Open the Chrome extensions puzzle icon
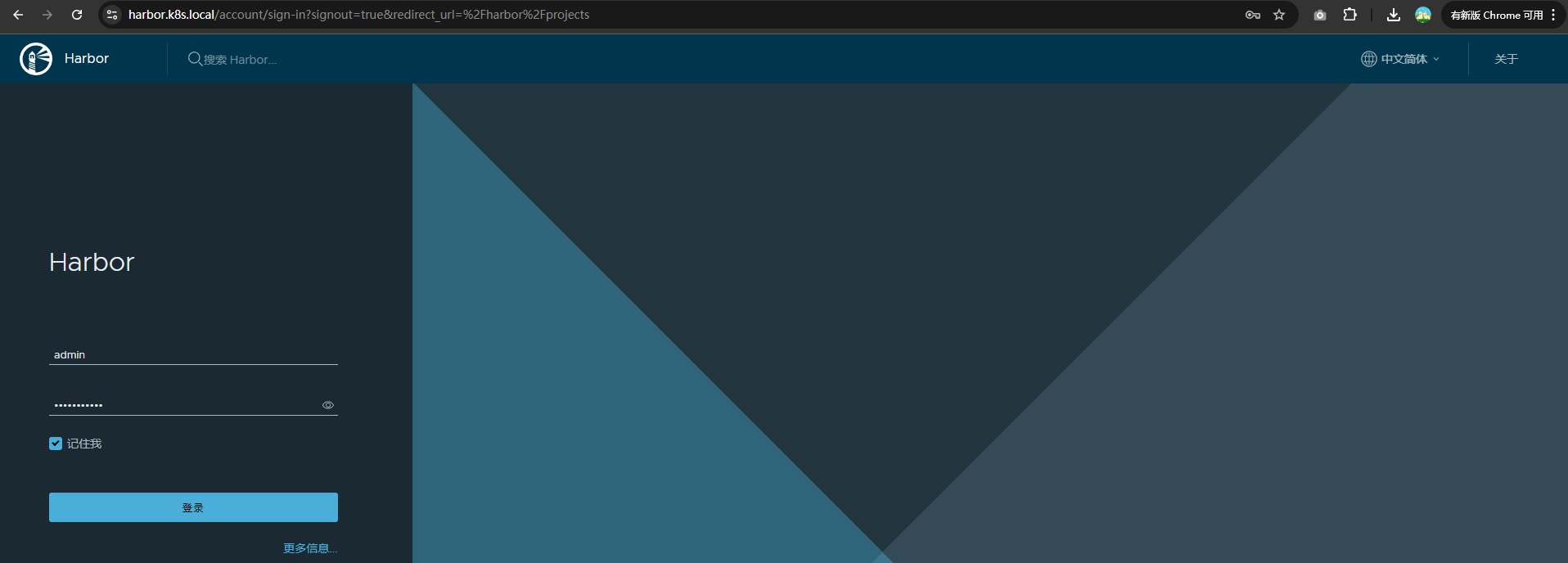Screen dimensions: 1568x563 (x=1350, y=15)
